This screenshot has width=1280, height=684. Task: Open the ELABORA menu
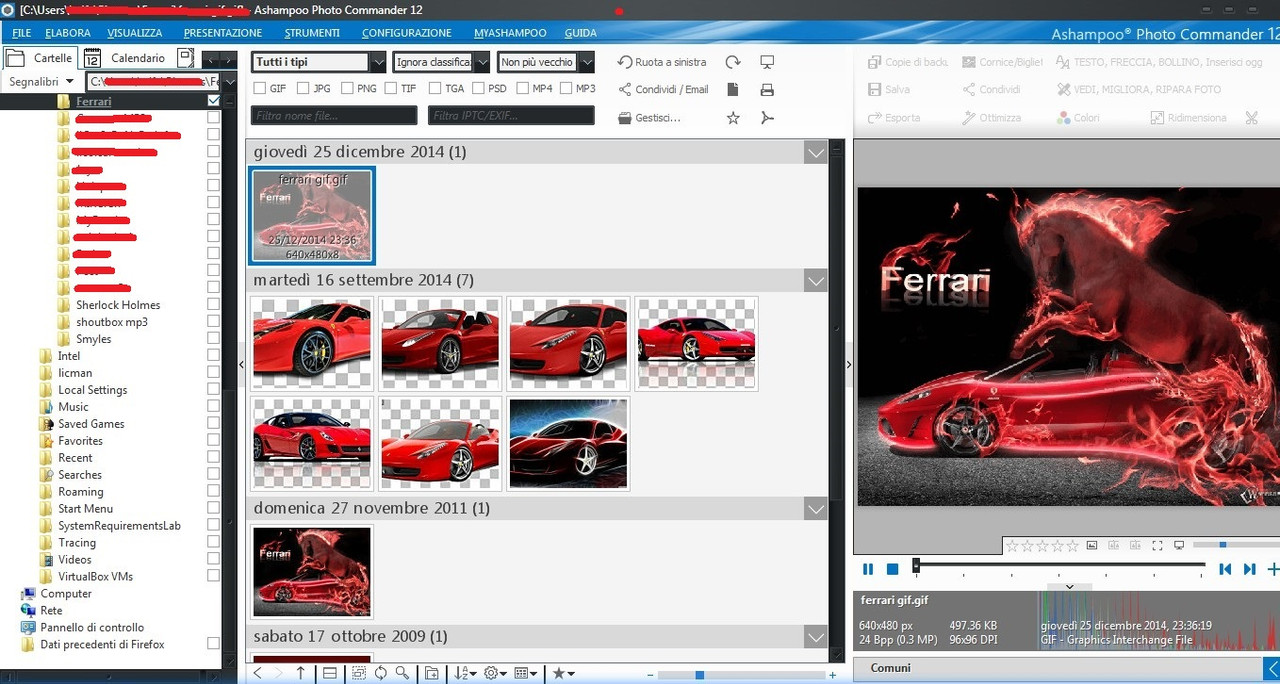point(68,33)
